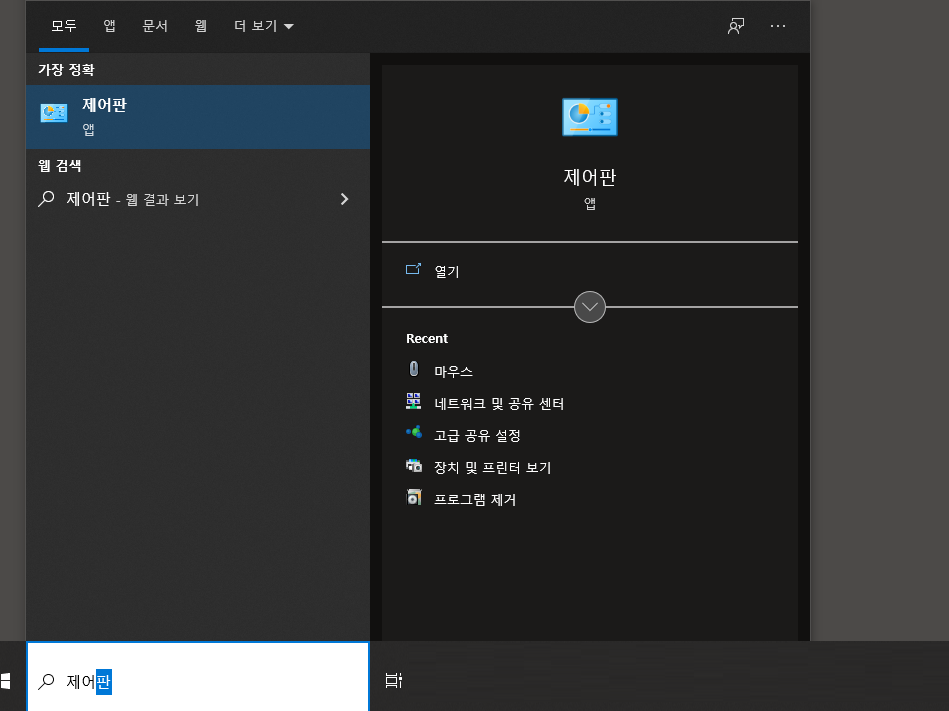Expand web result with right chevron
The height and width of the screenshot is (711, 949).
[344, 199]
